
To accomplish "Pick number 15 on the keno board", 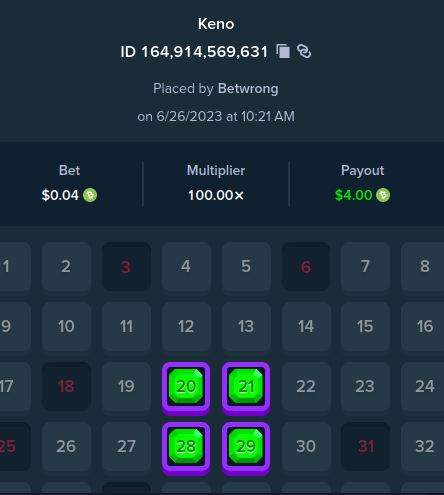I will click(366, 328).
